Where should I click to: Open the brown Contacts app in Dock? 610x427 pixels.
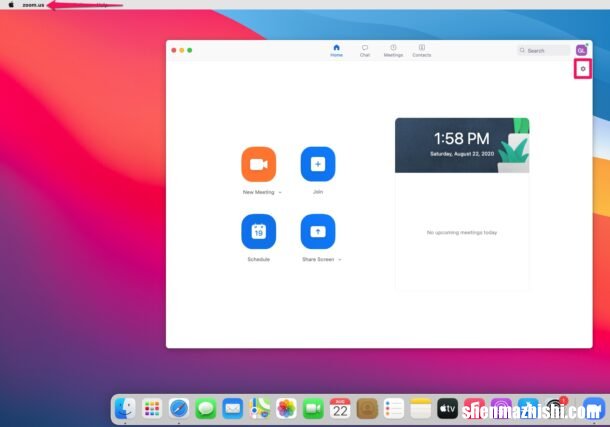[367, 409]
